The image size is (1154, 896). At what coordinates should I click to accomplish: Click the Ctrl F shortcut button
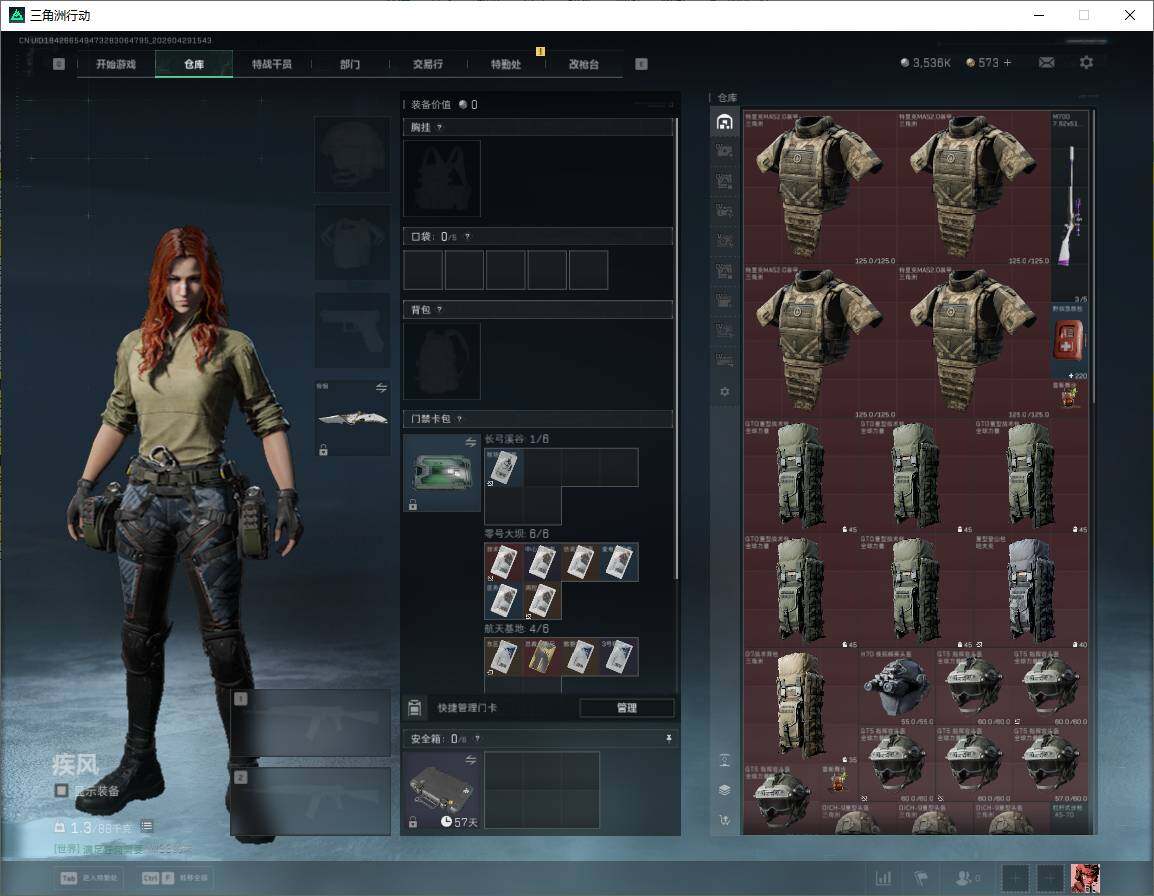175,878
